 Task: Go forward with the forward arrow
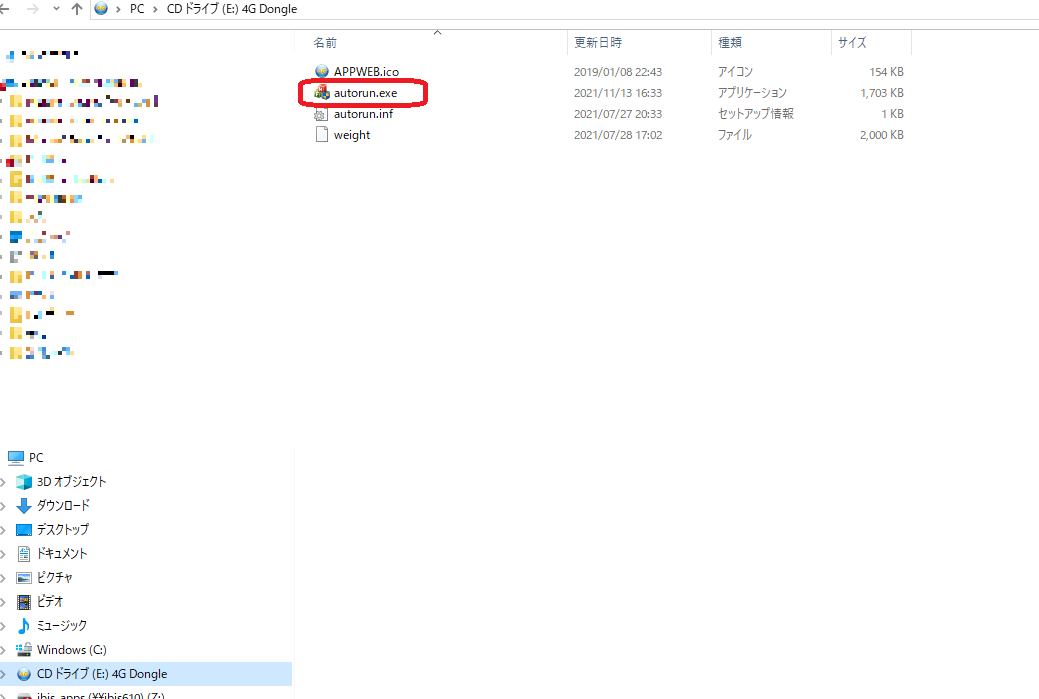click(x=32, y=9)
